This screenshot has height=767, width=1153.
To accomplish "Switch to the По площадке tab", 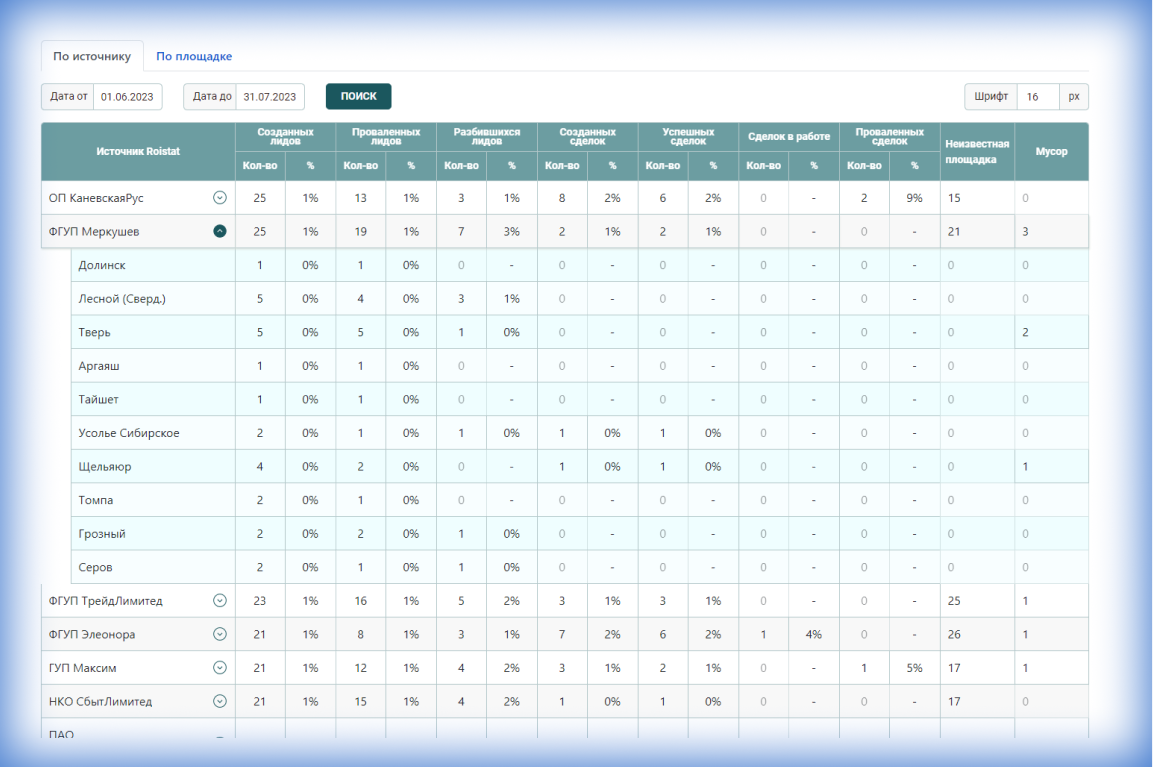I will [196, 57].
